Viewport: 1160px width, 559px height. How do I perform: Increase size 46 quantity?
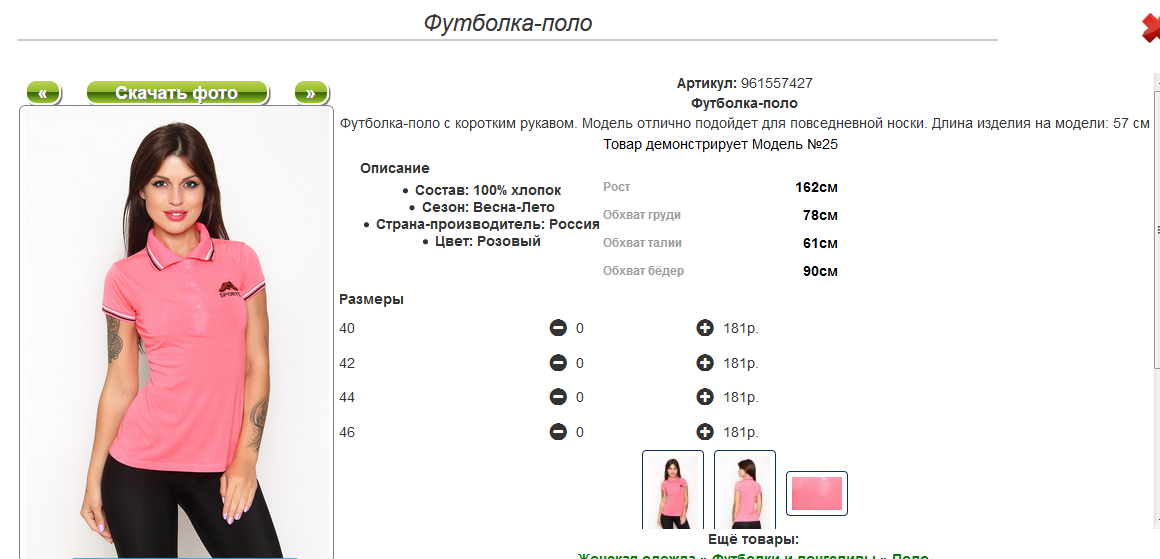coord(705,432)
